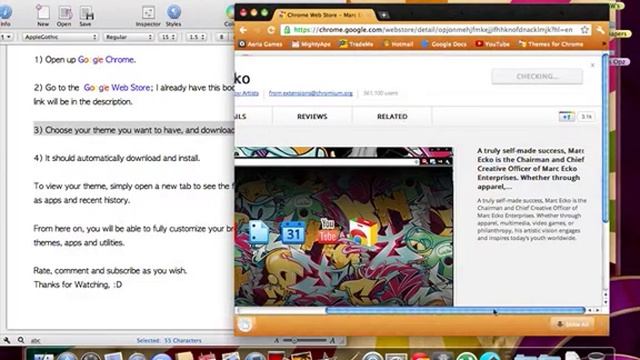640x360 pixels.
Task: Reload the Chrome Web Store page
Action: pyautogui.click(x=271, y=30)
